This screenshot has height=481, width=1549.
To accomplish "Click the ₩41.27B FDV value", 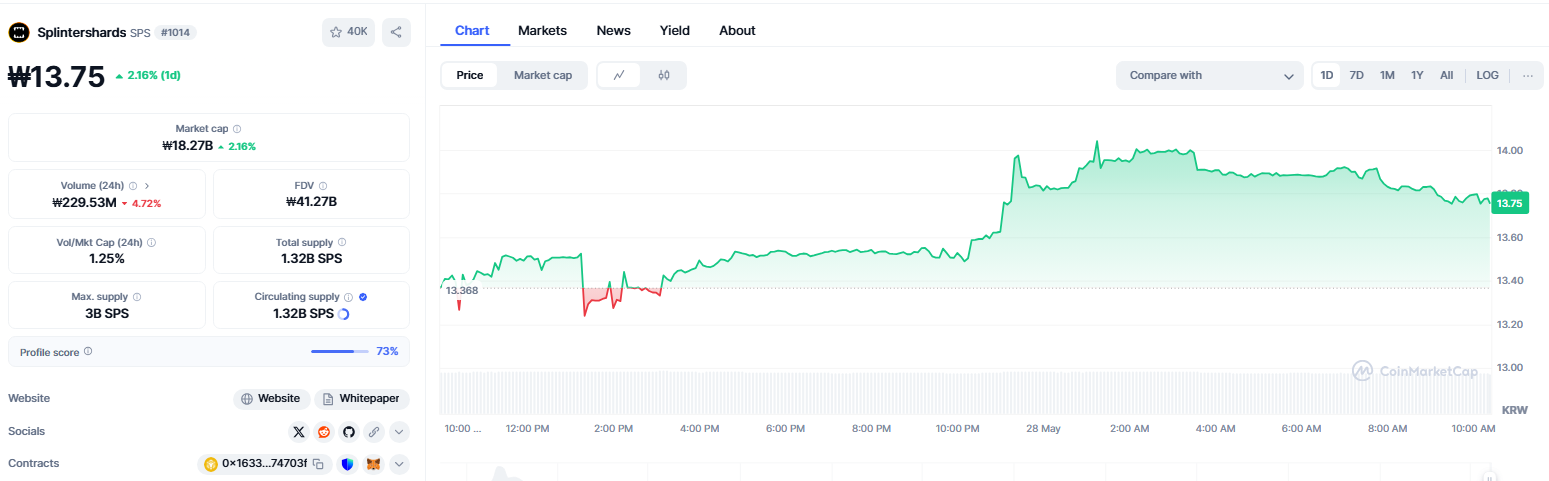I will [x=311, y=203].
